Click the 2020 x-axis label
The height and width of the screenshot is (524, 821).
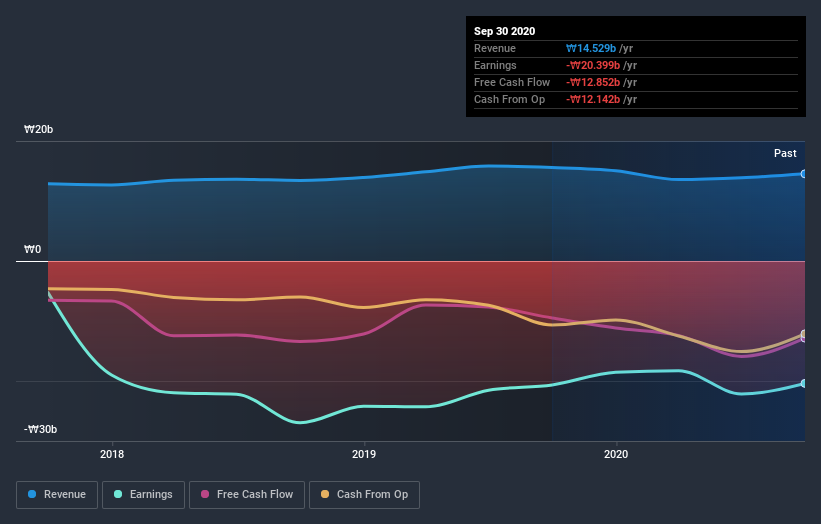616,454
